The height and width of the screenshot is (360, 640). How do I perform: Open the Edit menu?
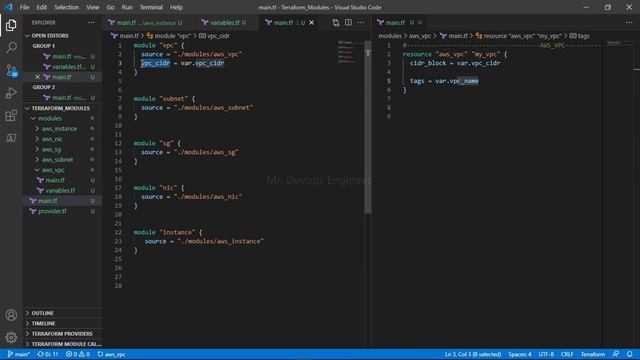pos(42,7)
